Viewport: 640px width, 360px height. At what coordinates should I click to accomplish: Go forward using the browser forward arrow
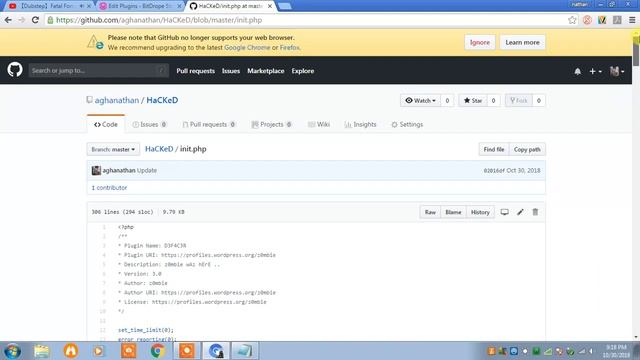click(x=21, y=20)
